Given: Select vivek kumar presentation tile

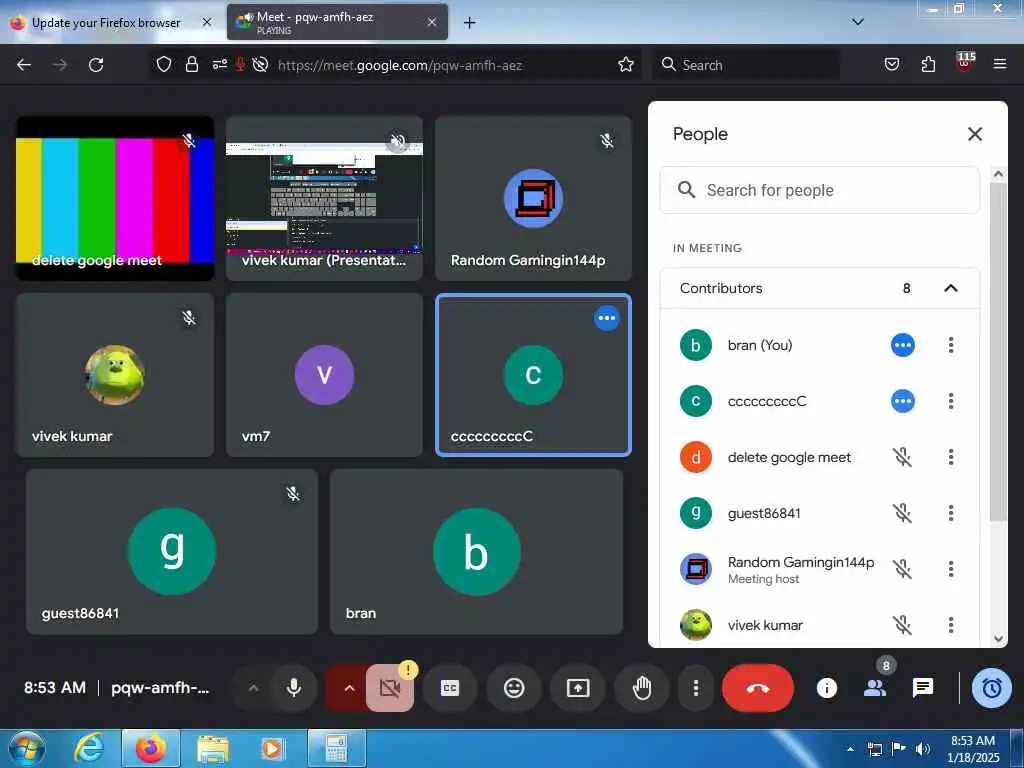Looking at the screenshot, I should pos(325,199).
